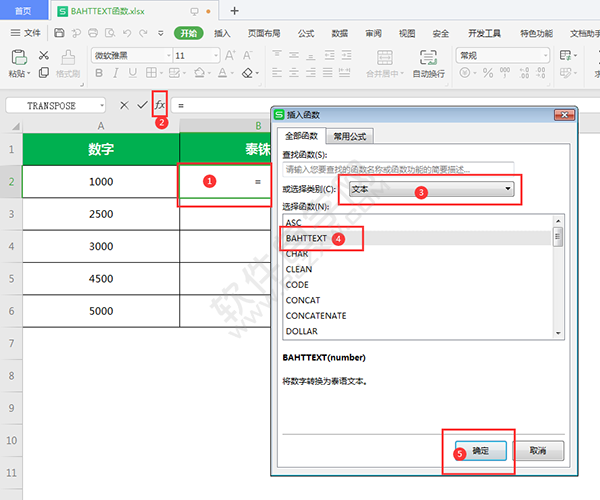
Task: Open the Name Box dropdown showing TRANSPOSE
Action: coord(102,105)
